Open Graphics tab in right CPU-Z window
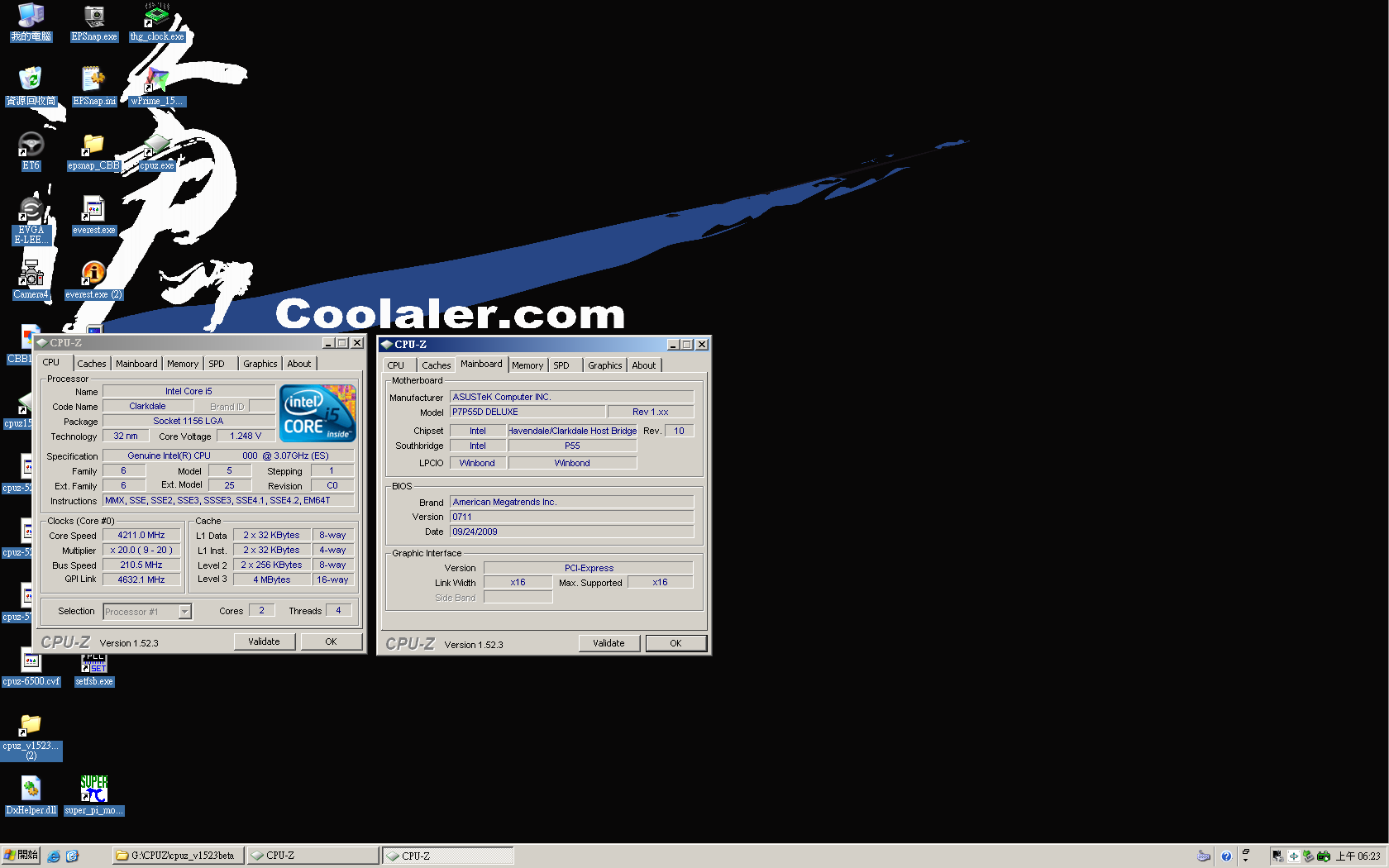This screenshot has width=1389, height=868. pyautogui.click(x=605, y=365)
